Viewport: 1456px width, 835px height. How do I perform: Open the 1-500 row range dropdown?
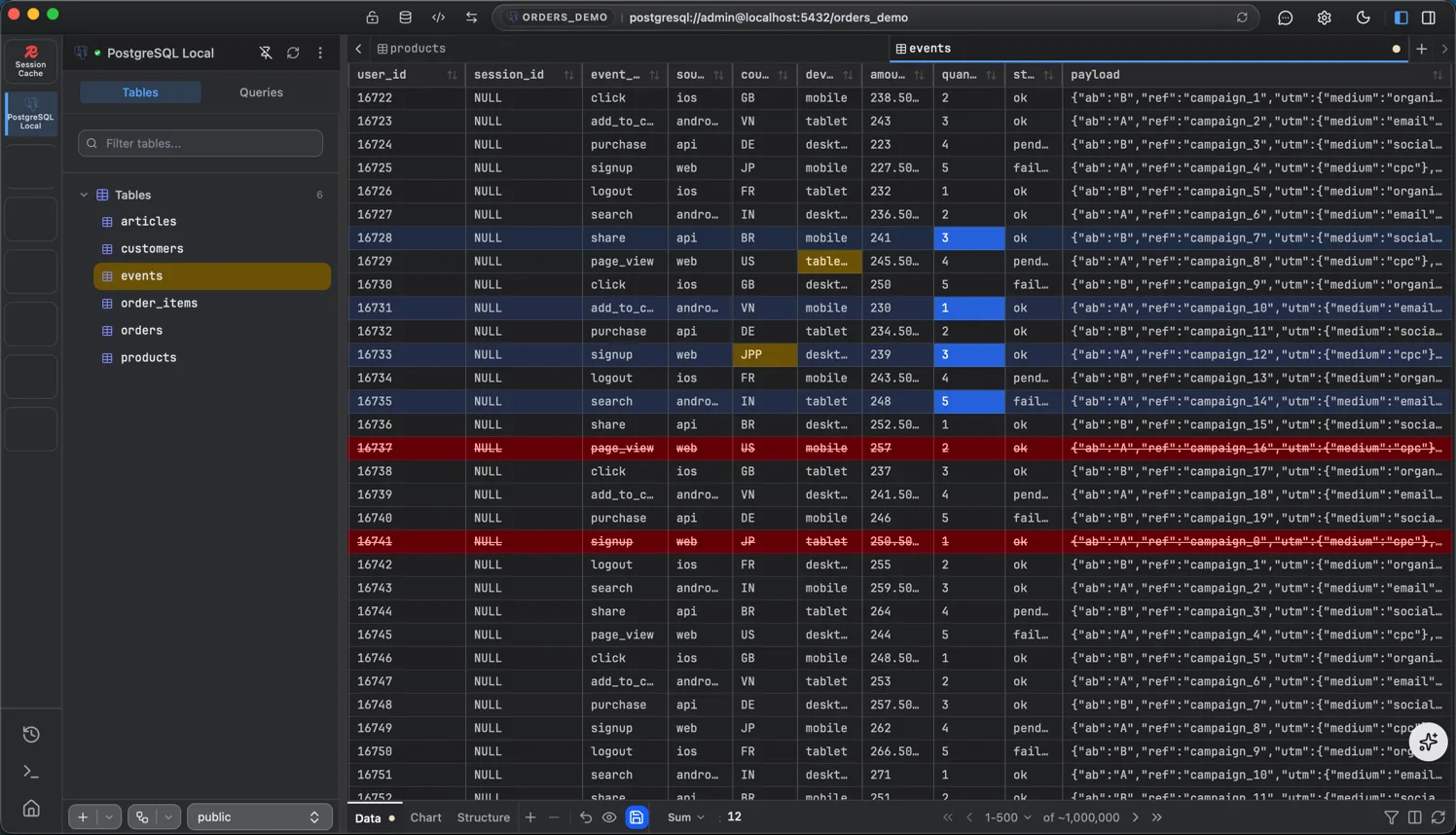pyautogui.click(x=1007, y=817)
